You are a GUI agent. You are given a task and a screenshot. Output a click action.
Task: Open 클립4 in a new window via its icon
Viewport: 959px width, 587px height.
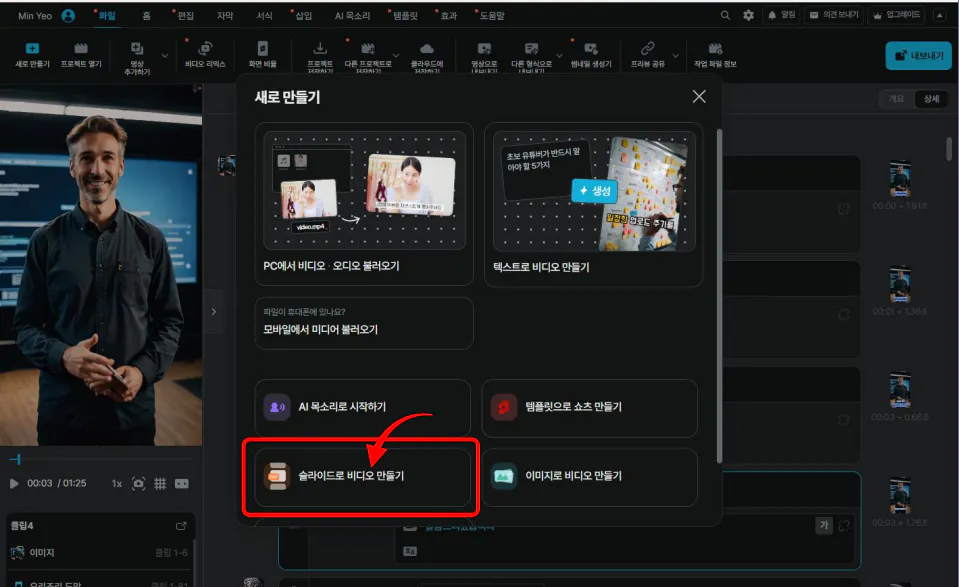coord(181,527)
